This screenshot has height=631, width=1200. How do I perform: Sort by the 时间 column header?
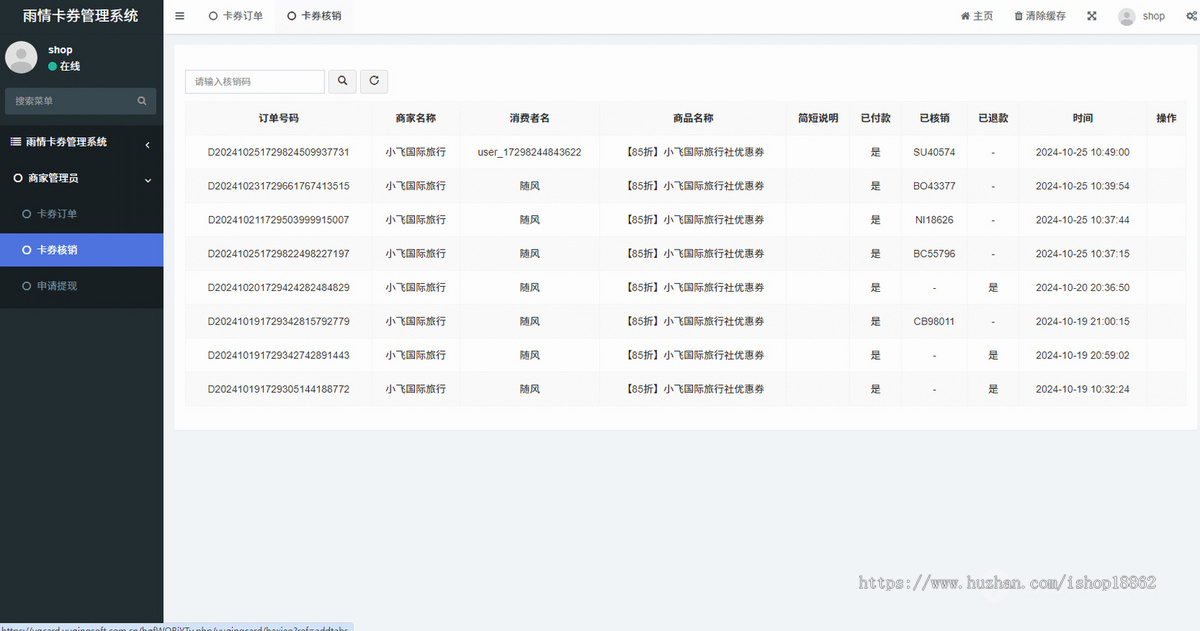pos(1082,118)
